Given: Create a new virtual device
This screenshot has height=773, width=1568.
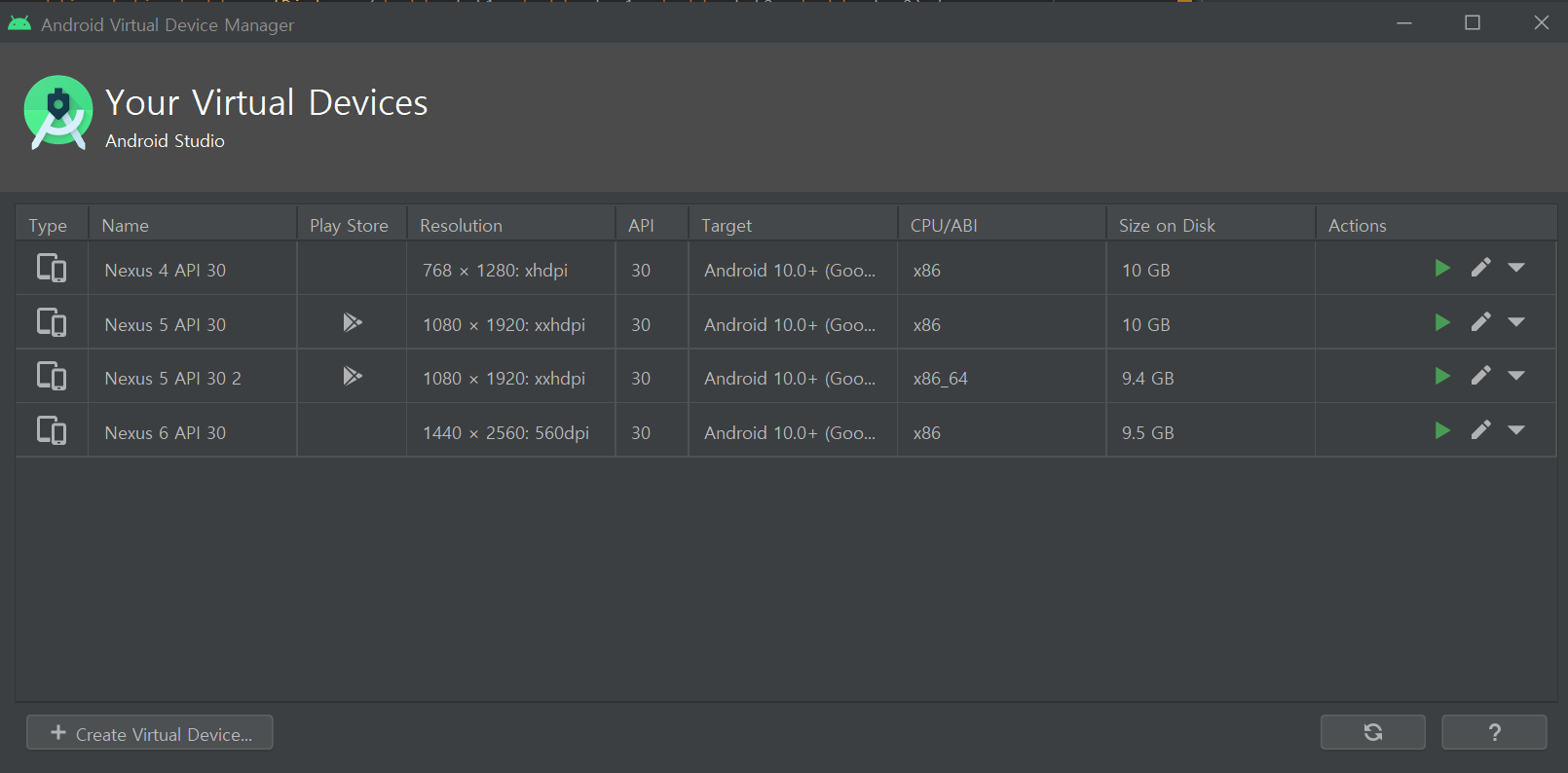Looking at the screenshot, I should pos(150,733).
